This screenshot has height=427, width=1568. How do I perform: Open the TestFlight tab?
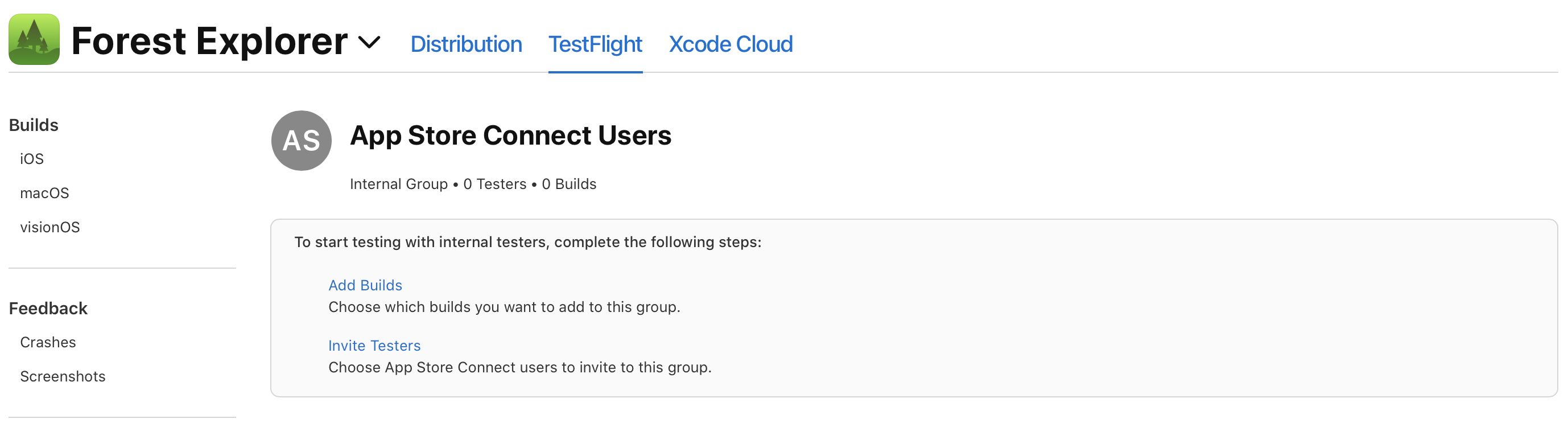tap(595, 44)
